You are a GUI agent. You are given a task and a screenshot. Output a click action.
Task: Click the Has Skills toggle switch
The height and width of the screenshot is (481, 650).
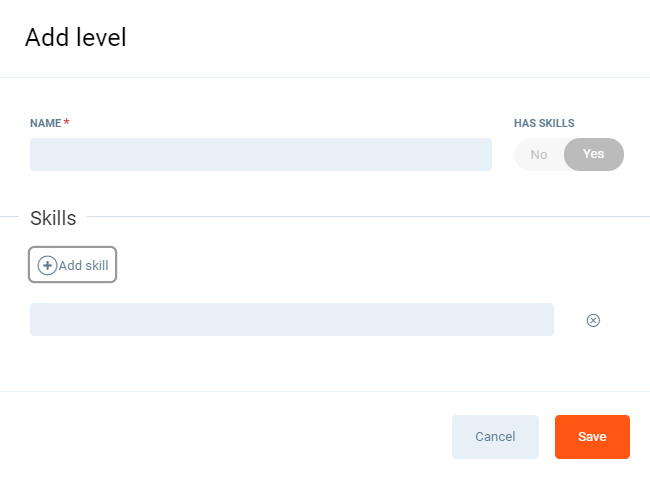[x=569, y=155]
